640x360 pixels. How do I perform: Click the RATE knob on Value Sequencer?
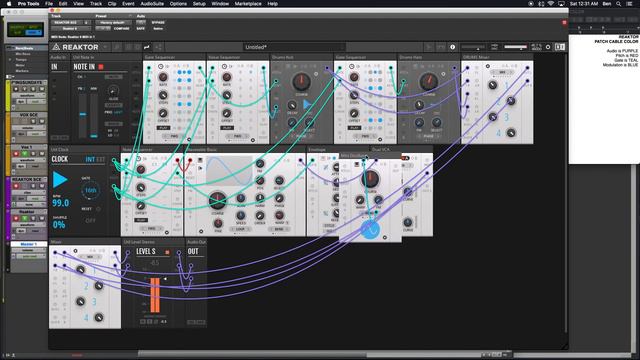tap(227, 77)
